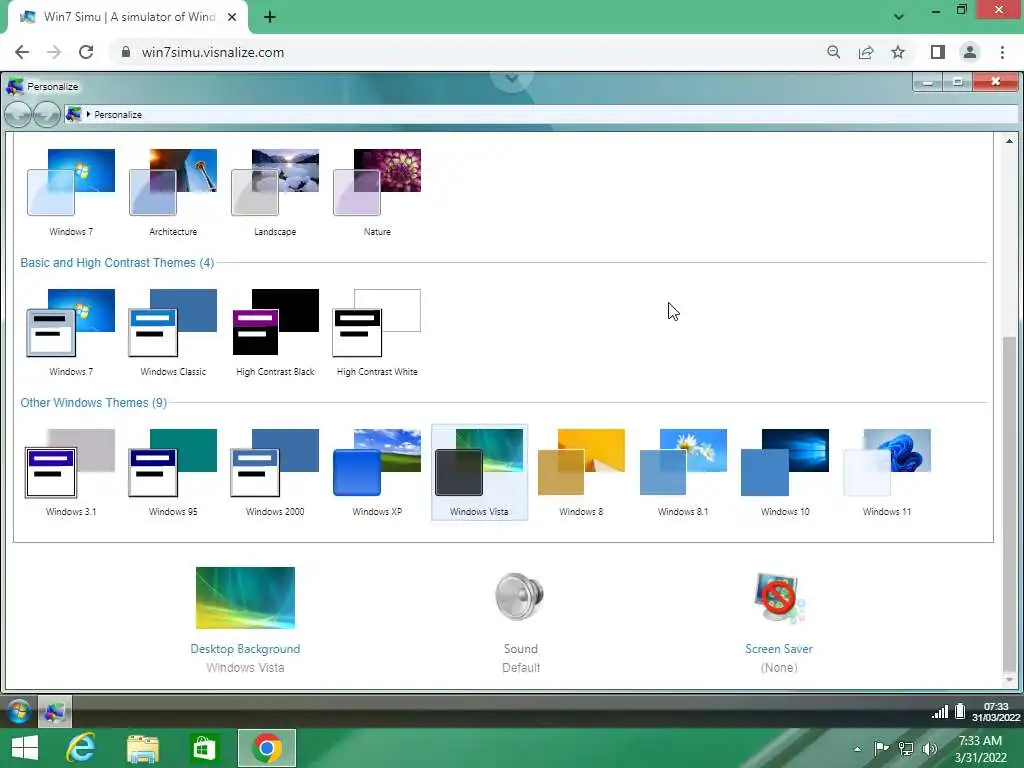Bookmark this page with the star
The image size is (1024, 768).
click(898, 52)
